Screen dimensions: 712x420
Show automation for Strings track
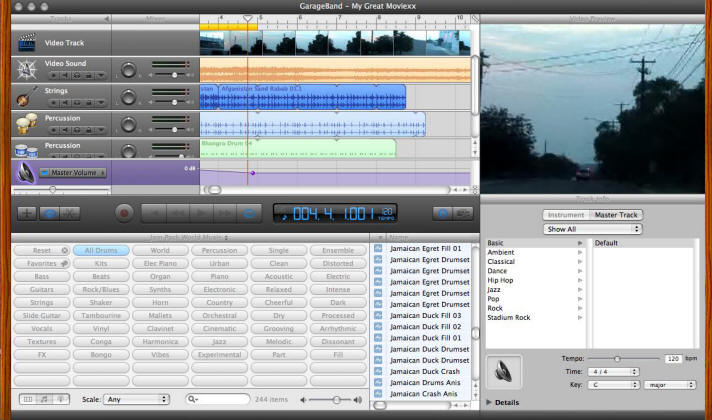101,103
